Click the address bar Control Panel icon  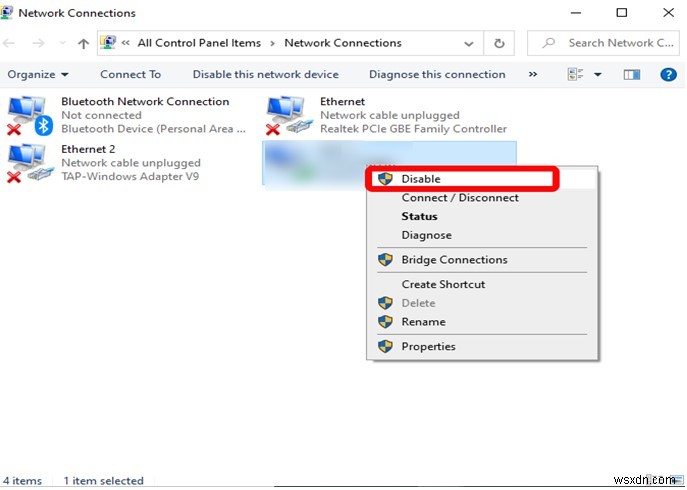(x=108, y=43)
